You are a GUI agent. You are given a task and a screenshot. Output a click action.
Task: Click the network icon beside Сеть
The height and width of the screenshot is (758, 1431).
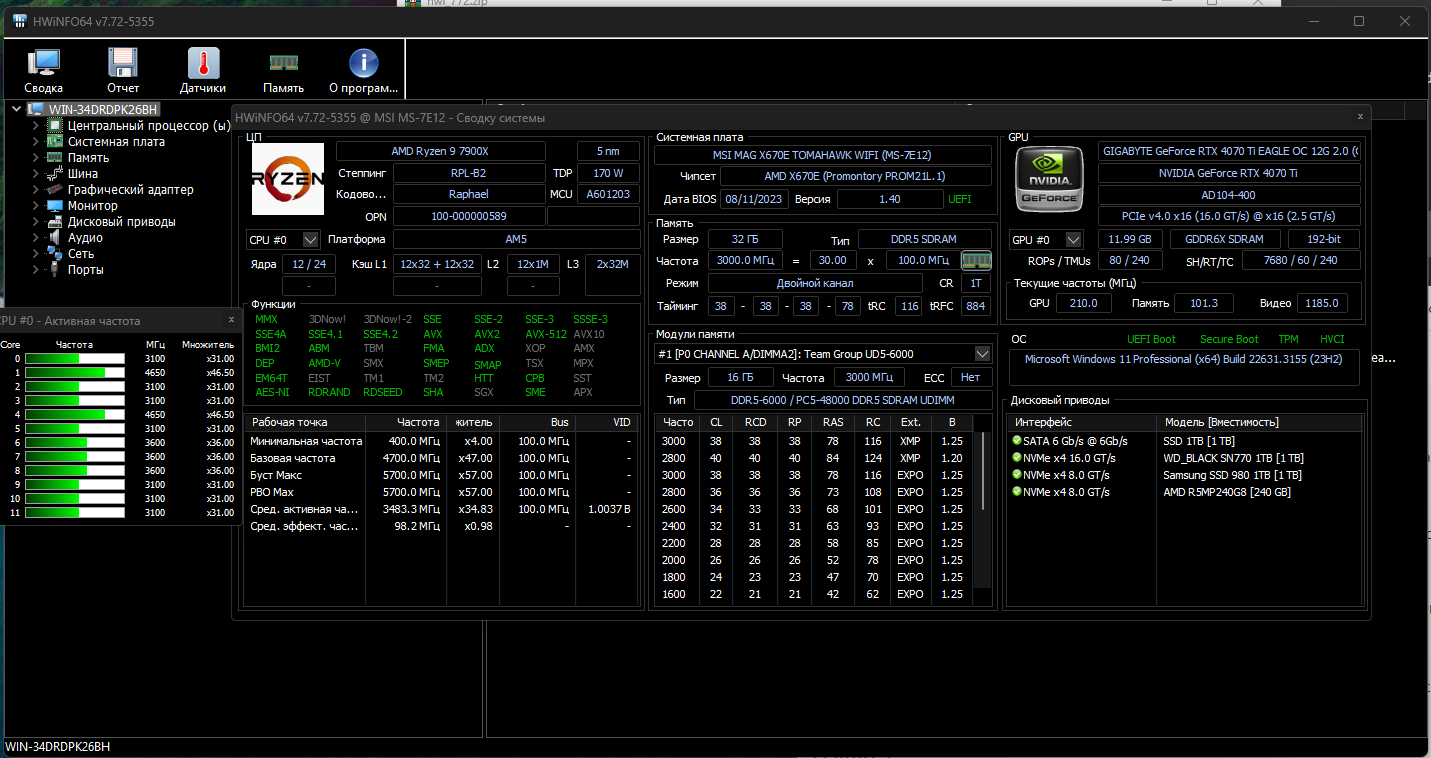pos(55,253)
